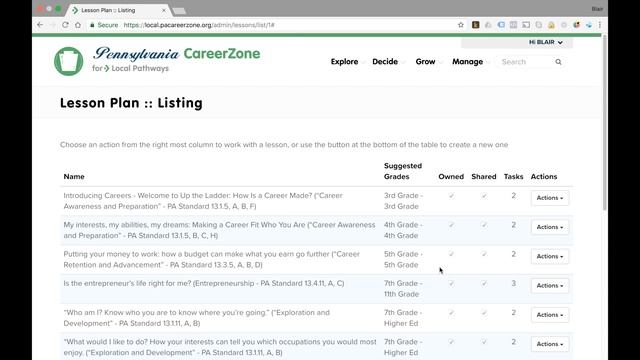Click the Putting your money to work lesson name
Viewport: 640px width, 360px height.
[211, 259]
